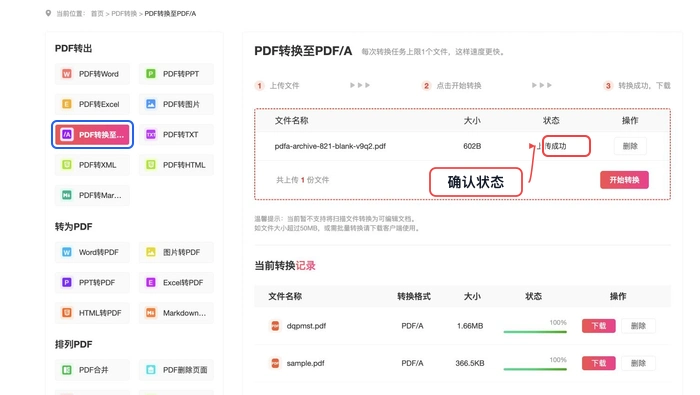The height and width of the screenshot is (395, 700).
Task: Download the converted sample.pdf
Action: [x=599, y=363]
